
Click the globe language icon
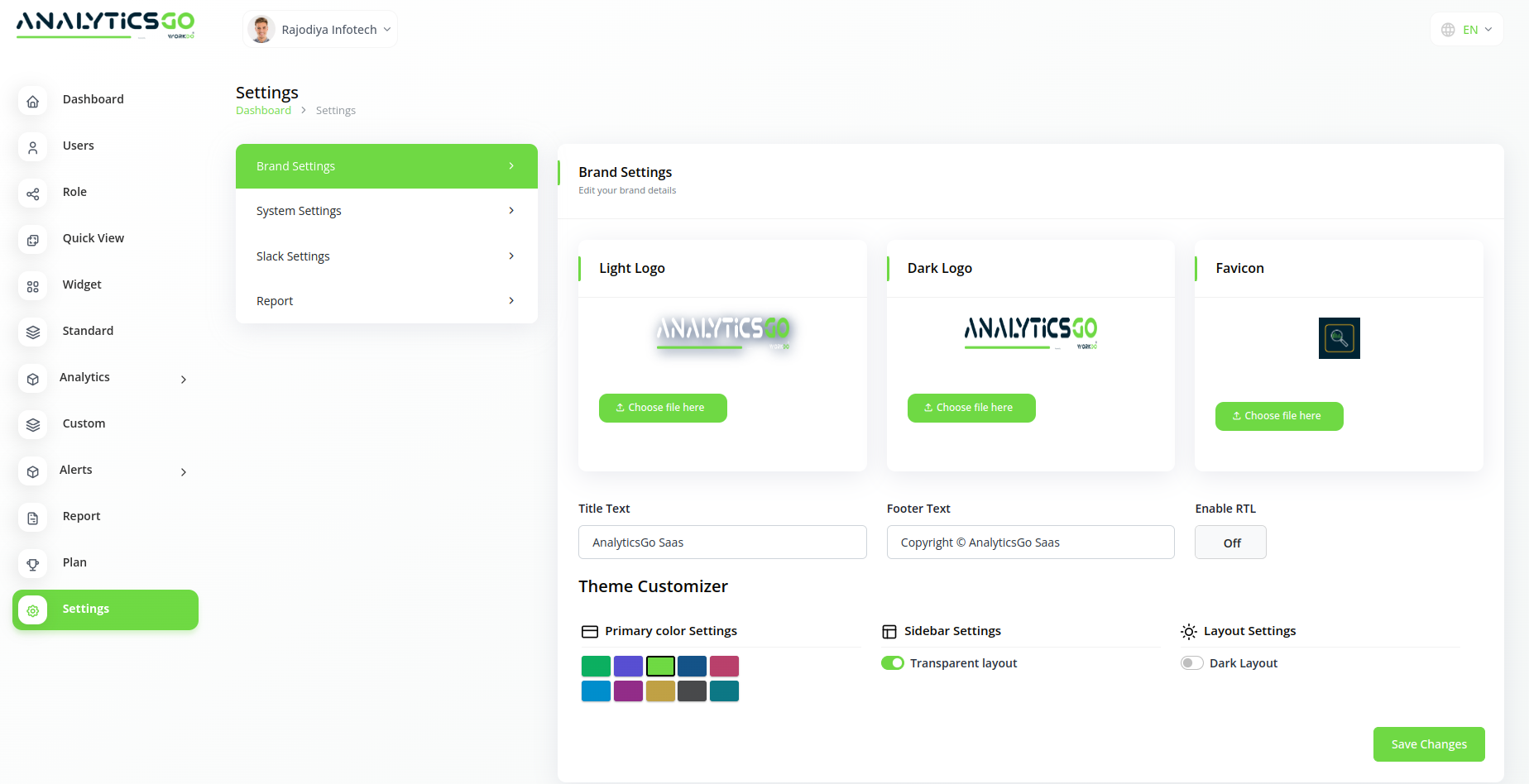[1448, 30]
